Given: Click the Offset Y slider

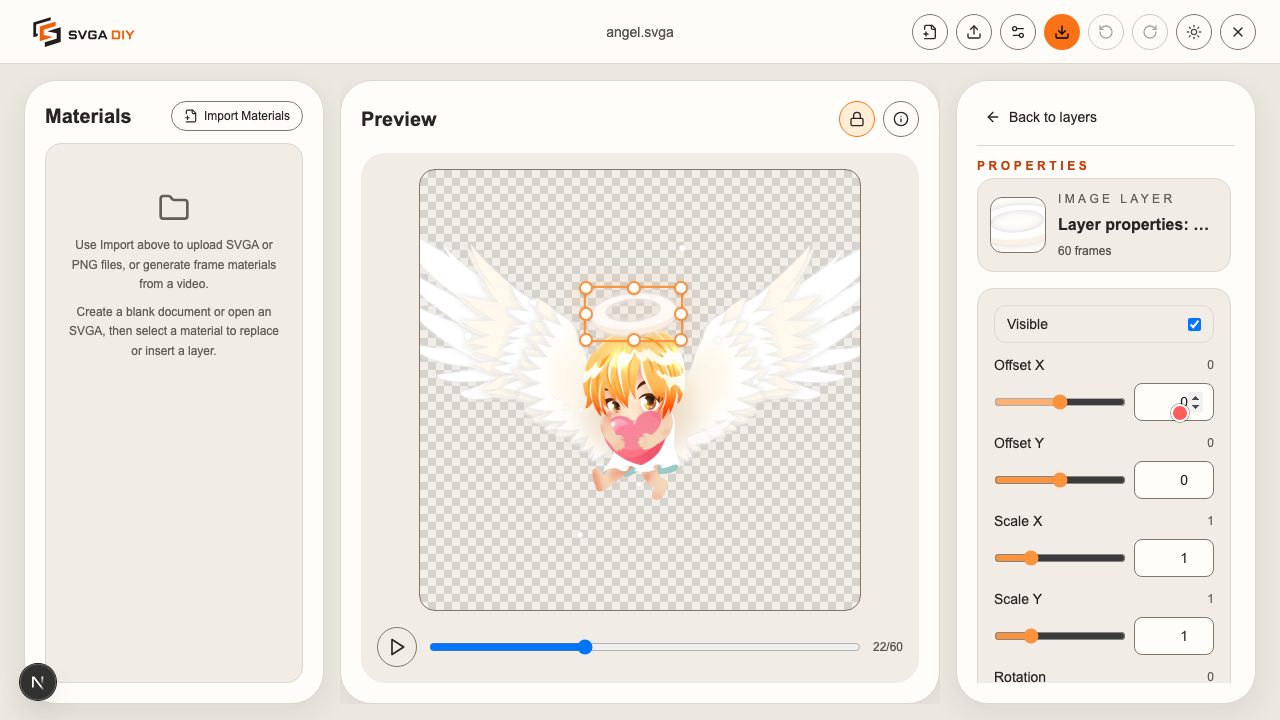Looking at the screenshot, I should coord(1059,480).
